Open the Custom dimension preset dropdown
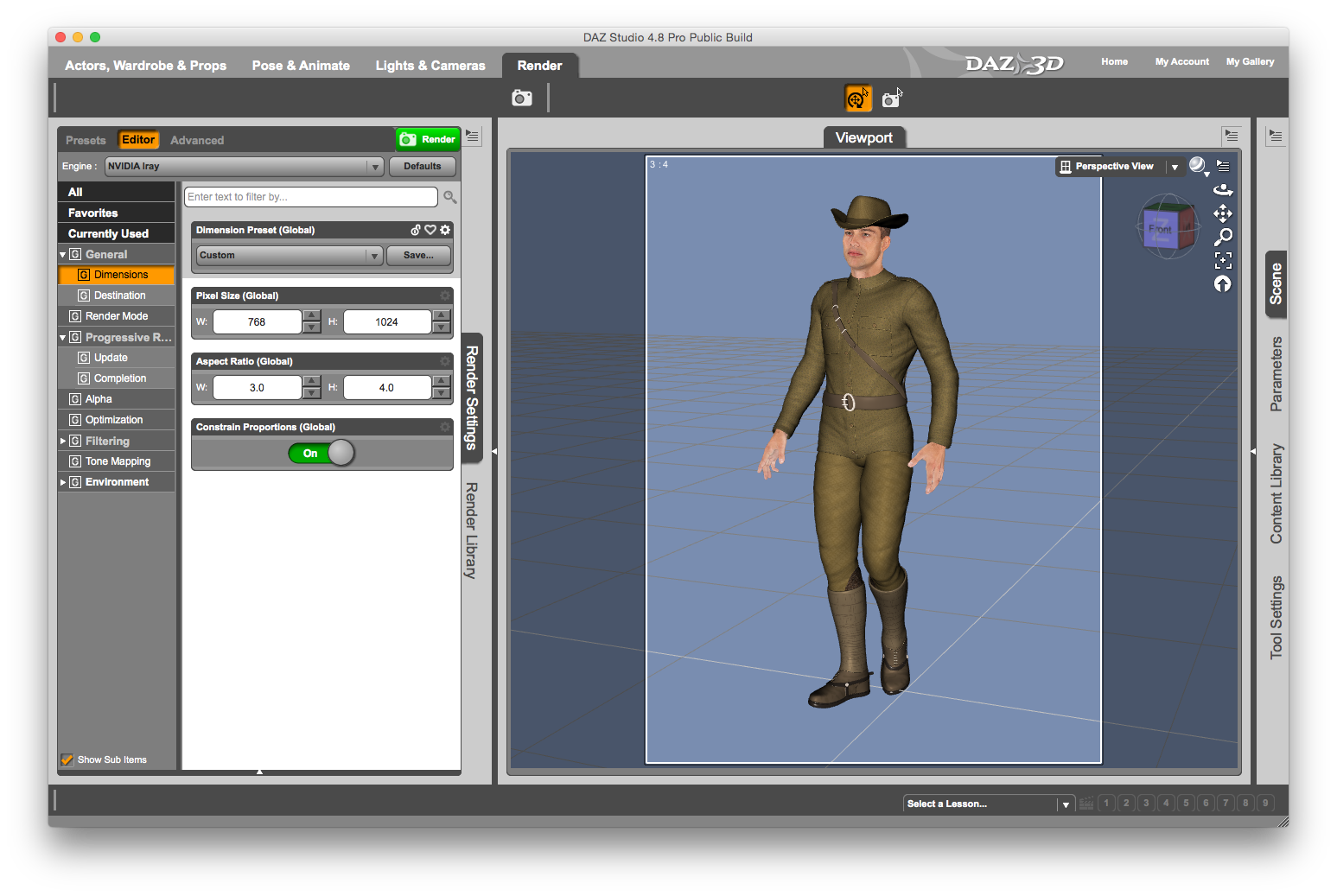Screen dimensions: 1337x896 coord(290,255)
